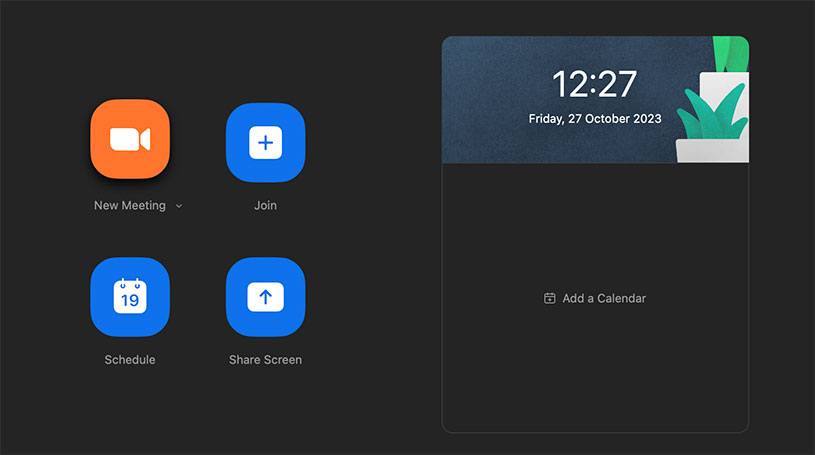Click the 12:27 clock display
The height and width of the screenshot is (455, 815).
tap(594, 84)
